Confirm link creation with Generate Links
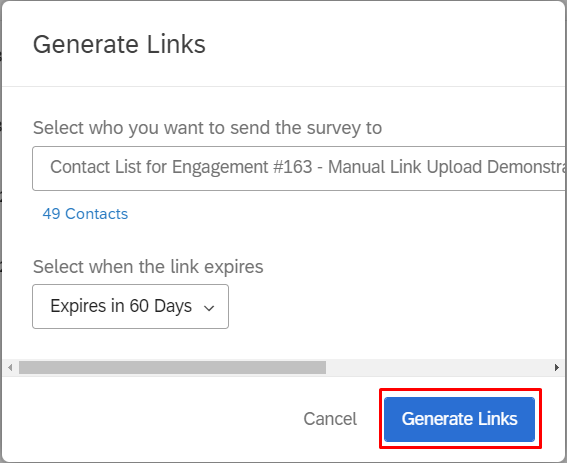Image resolution: width=567 pixels, height=463 pixels. click(459, 419)
